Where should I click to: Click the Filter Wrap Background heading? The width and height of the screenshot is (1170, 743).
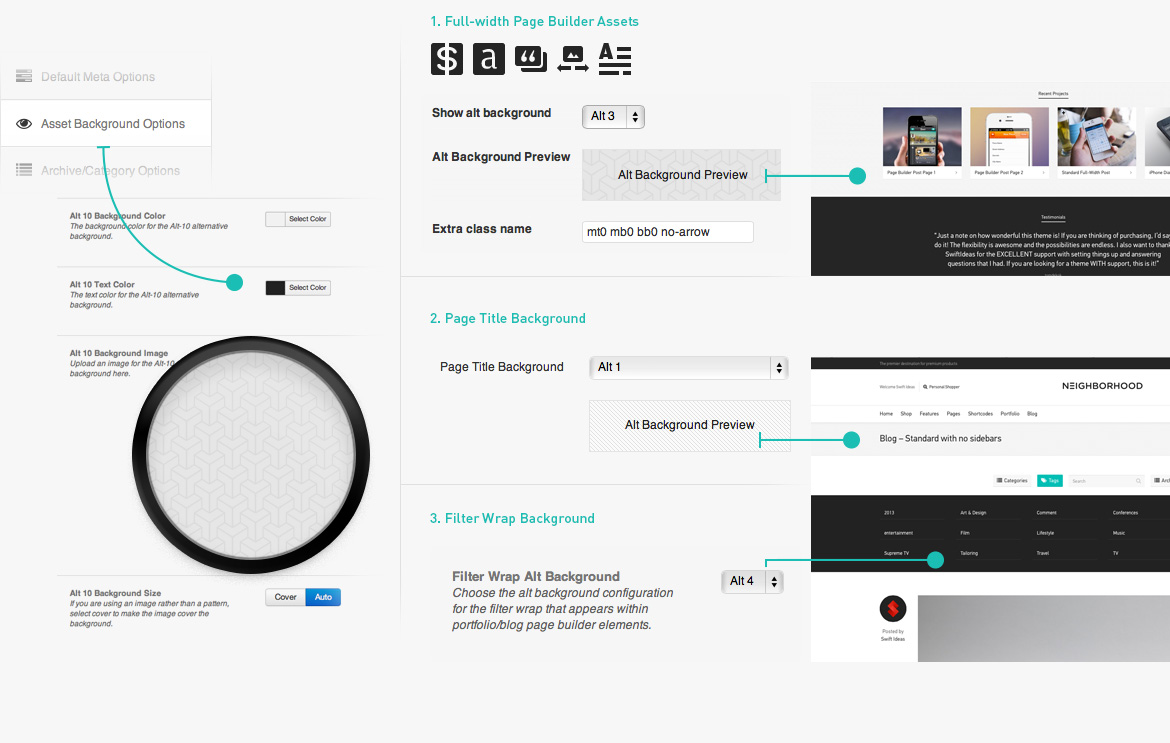512,518
